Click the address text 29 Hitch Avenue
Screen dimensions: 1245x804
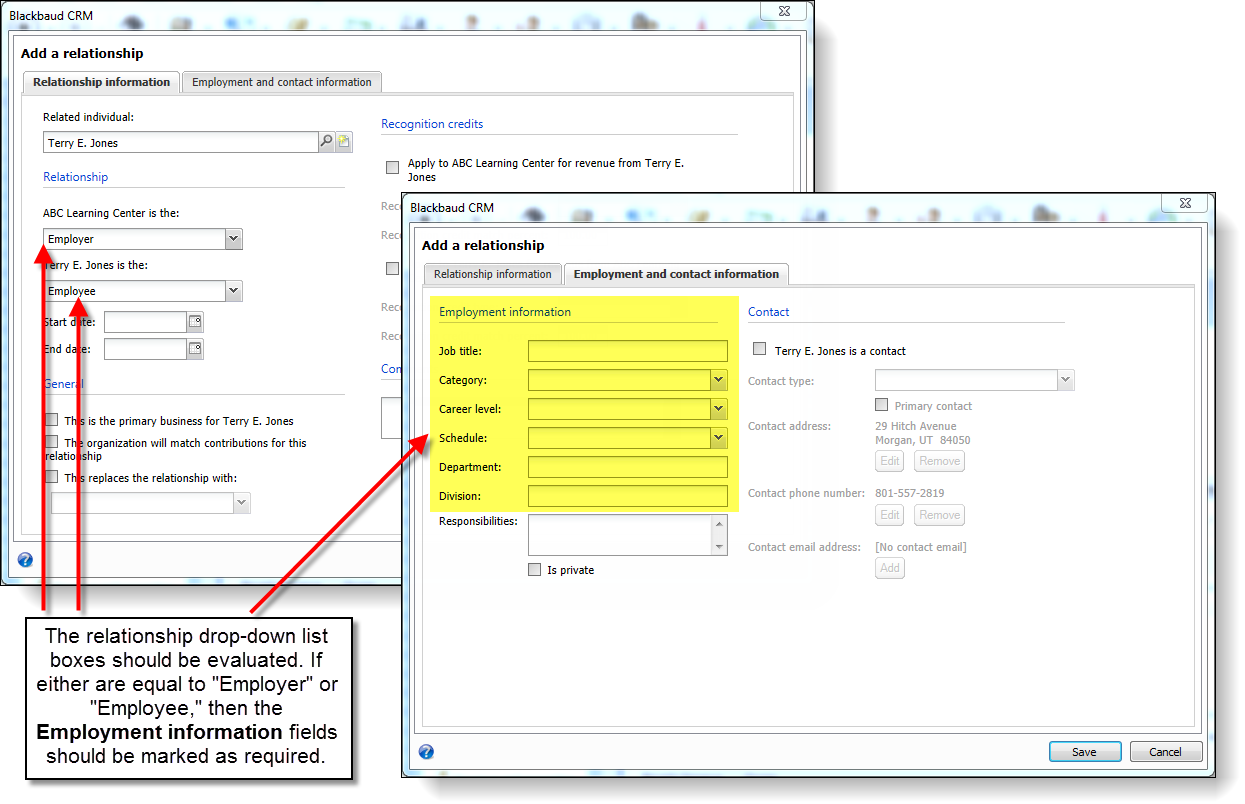916,426
